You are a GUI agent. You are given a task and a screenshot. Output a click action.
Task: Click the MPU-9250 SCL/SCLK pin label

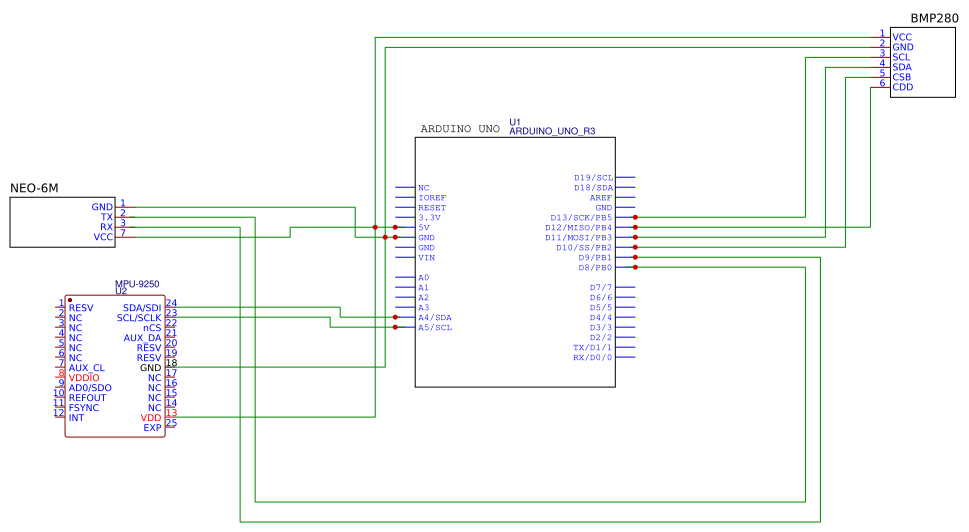[139, 318]
